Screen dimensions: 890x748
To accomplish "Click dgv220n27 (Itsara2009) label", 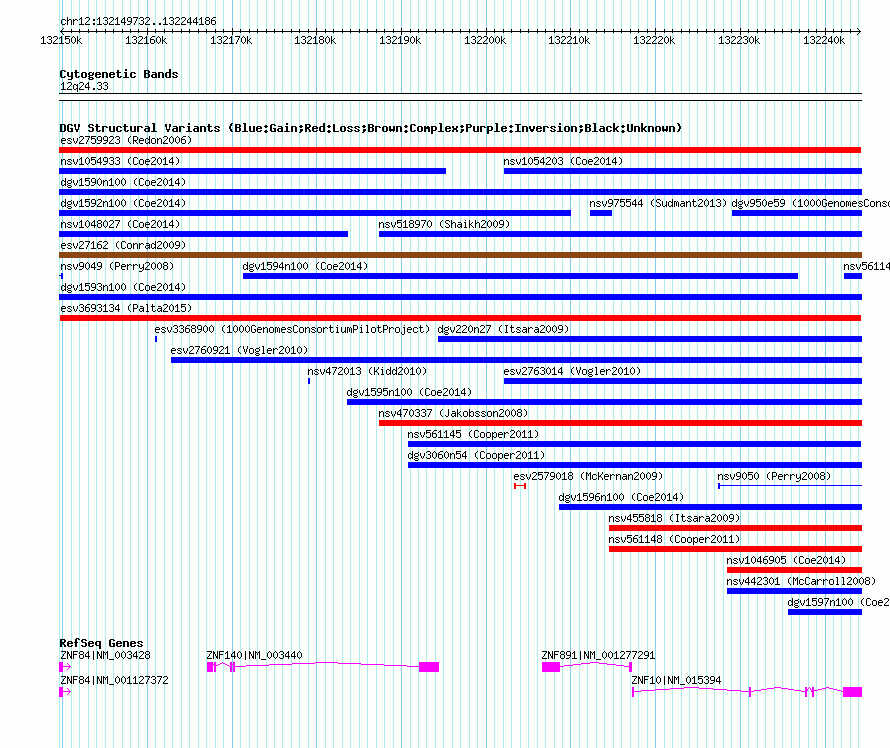I will tap(503, 329).
